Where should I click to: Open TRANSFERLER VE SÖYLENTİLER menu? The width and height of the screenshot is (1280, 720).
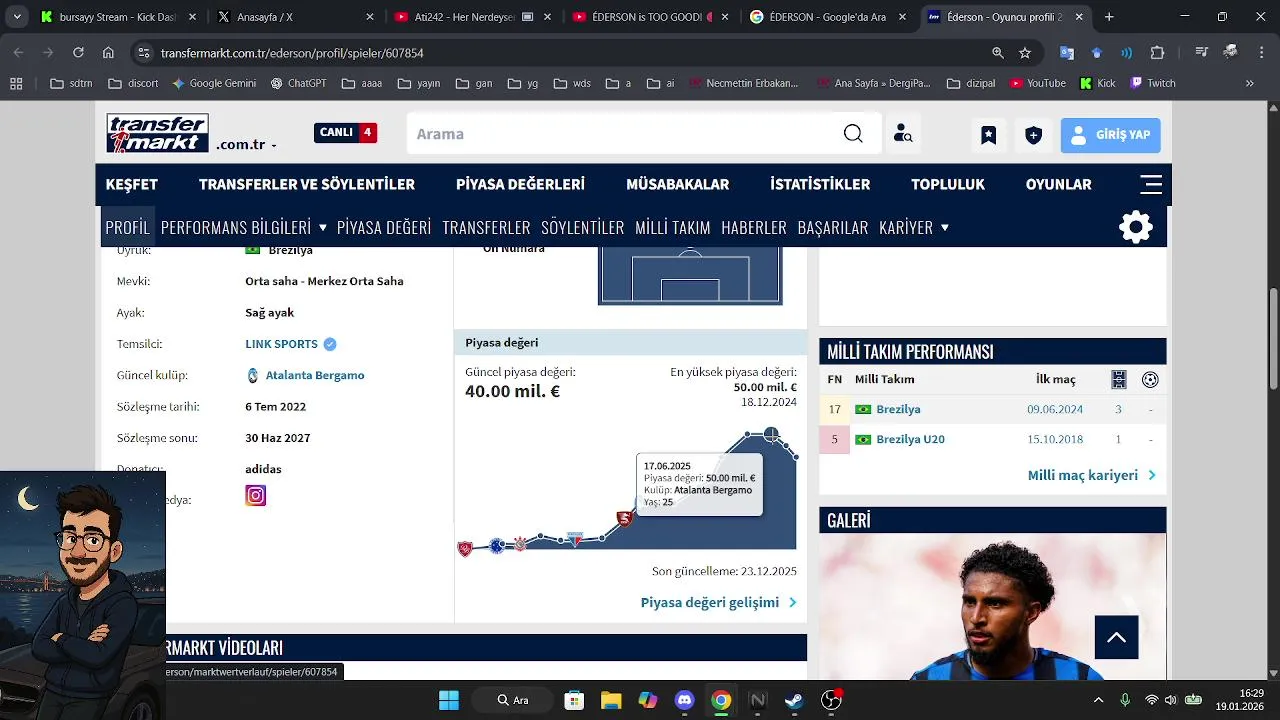point(307,184)
